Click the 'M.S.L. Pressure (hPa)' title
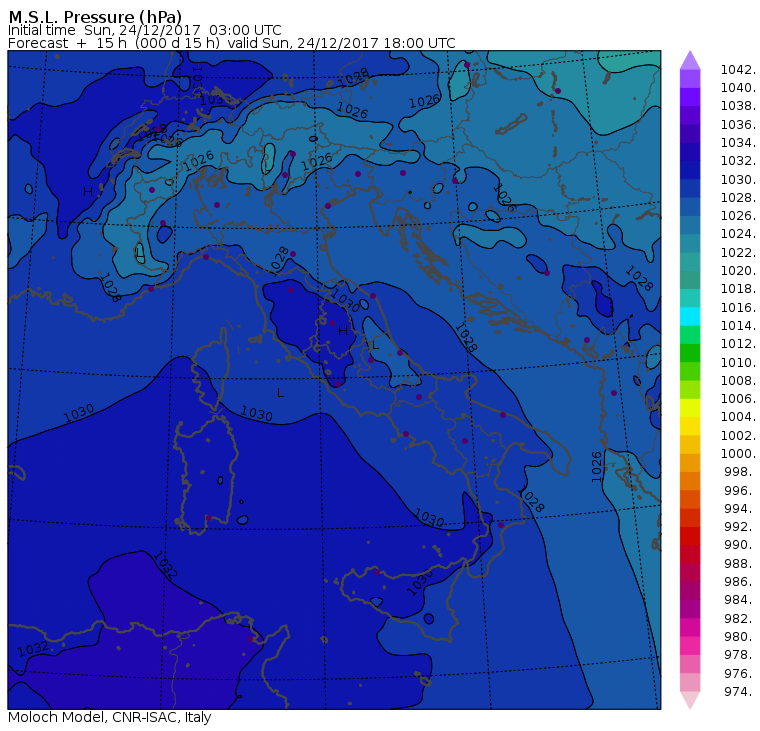Screen dimensions: 760x731 [x=95, y=17]
